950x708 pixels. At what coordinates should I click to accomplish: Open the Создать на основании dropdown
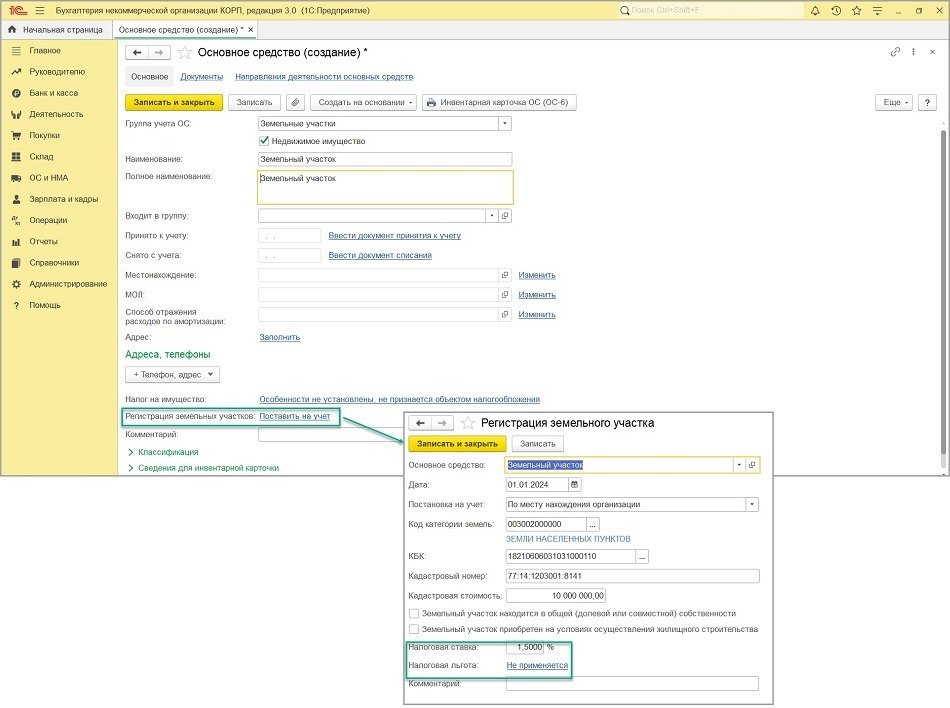pyautogui.click(x=364, y=102)
